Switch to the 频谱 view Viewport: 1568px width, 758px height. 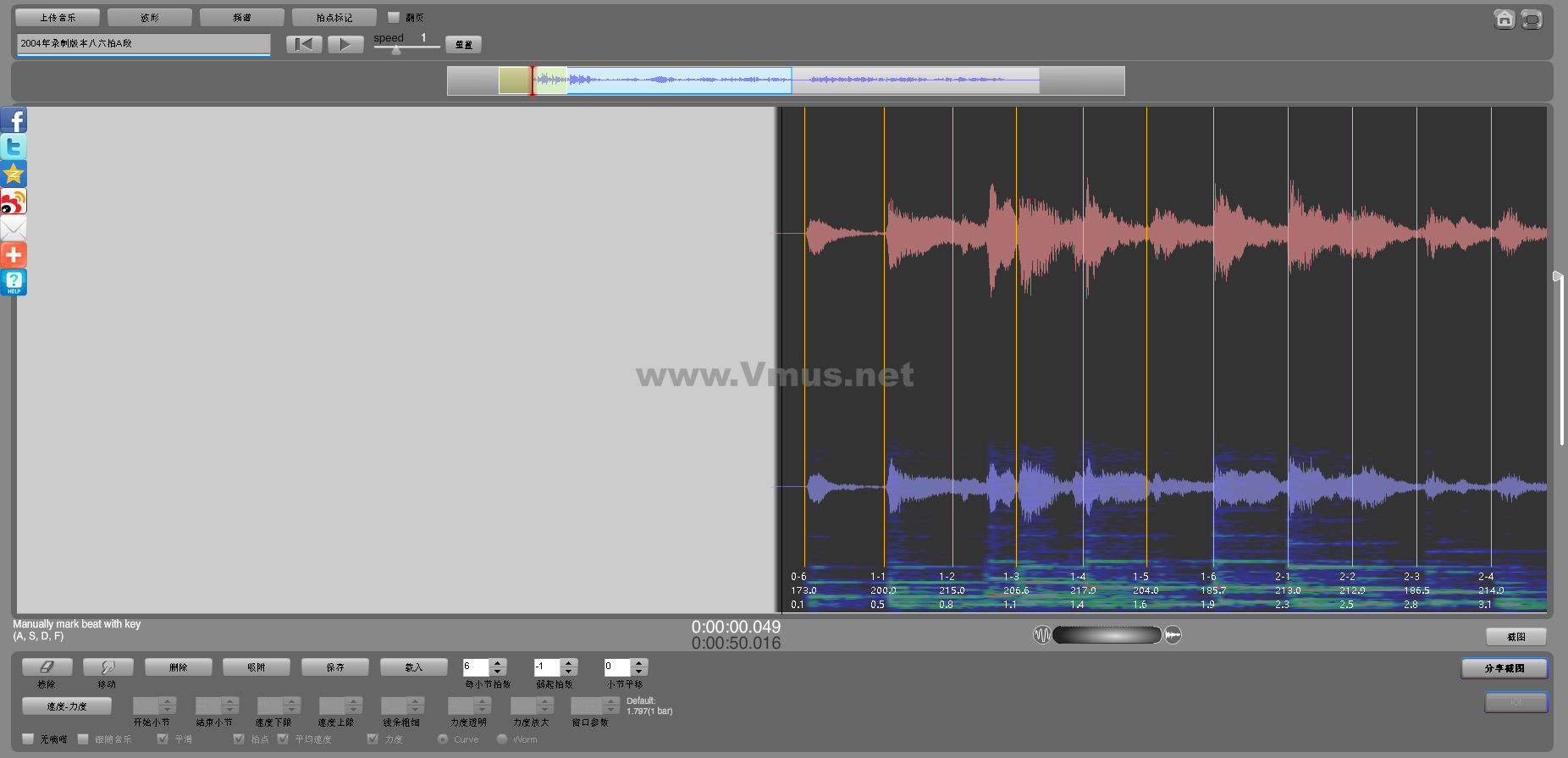point(241,17)
